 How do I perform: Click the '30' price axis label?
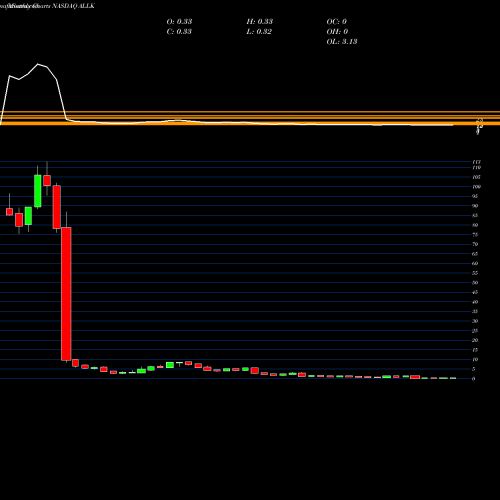point(475,321)
